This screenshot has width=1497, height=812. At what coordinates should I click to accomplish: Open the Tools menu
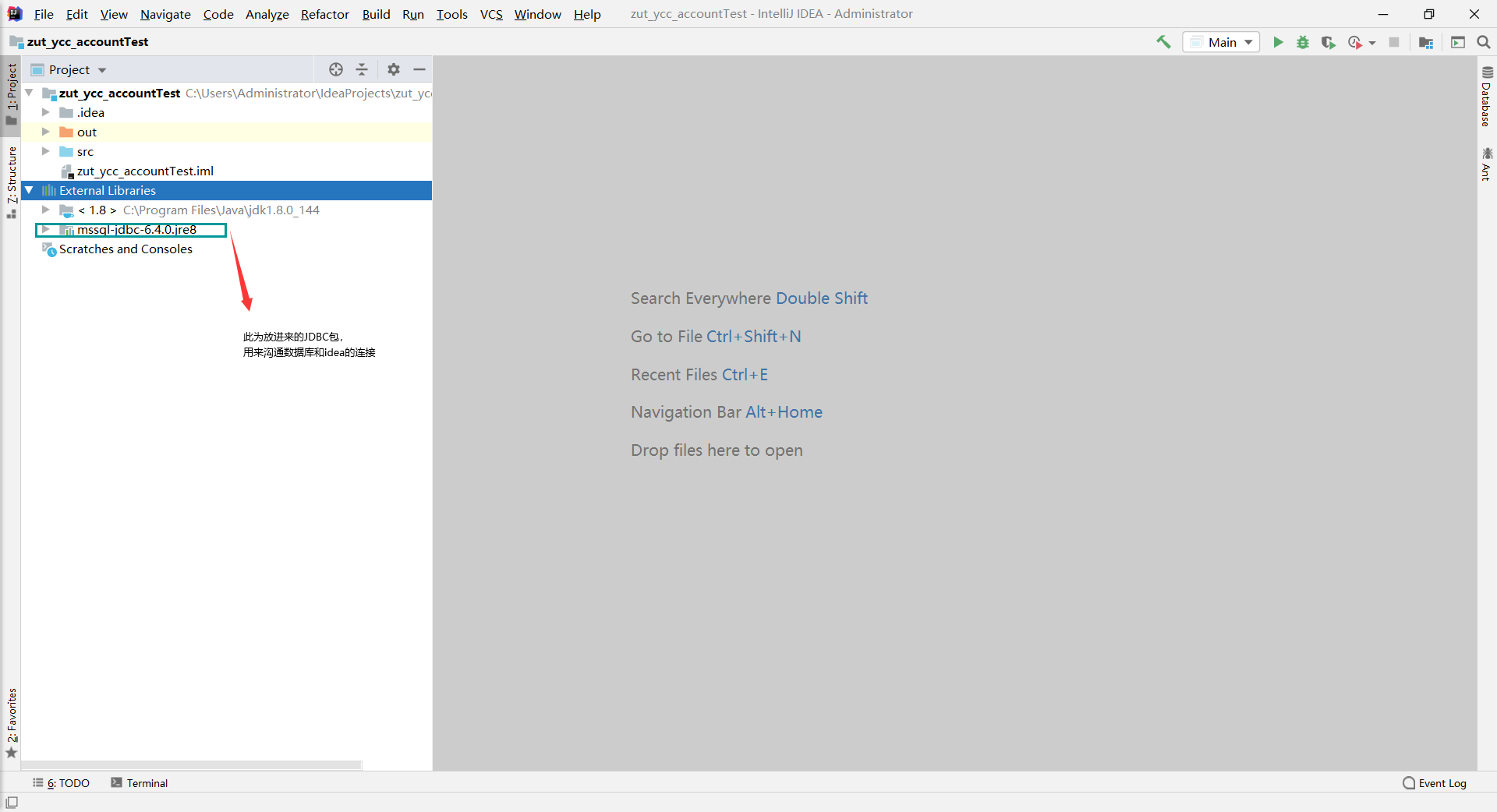tap(452, 14)
